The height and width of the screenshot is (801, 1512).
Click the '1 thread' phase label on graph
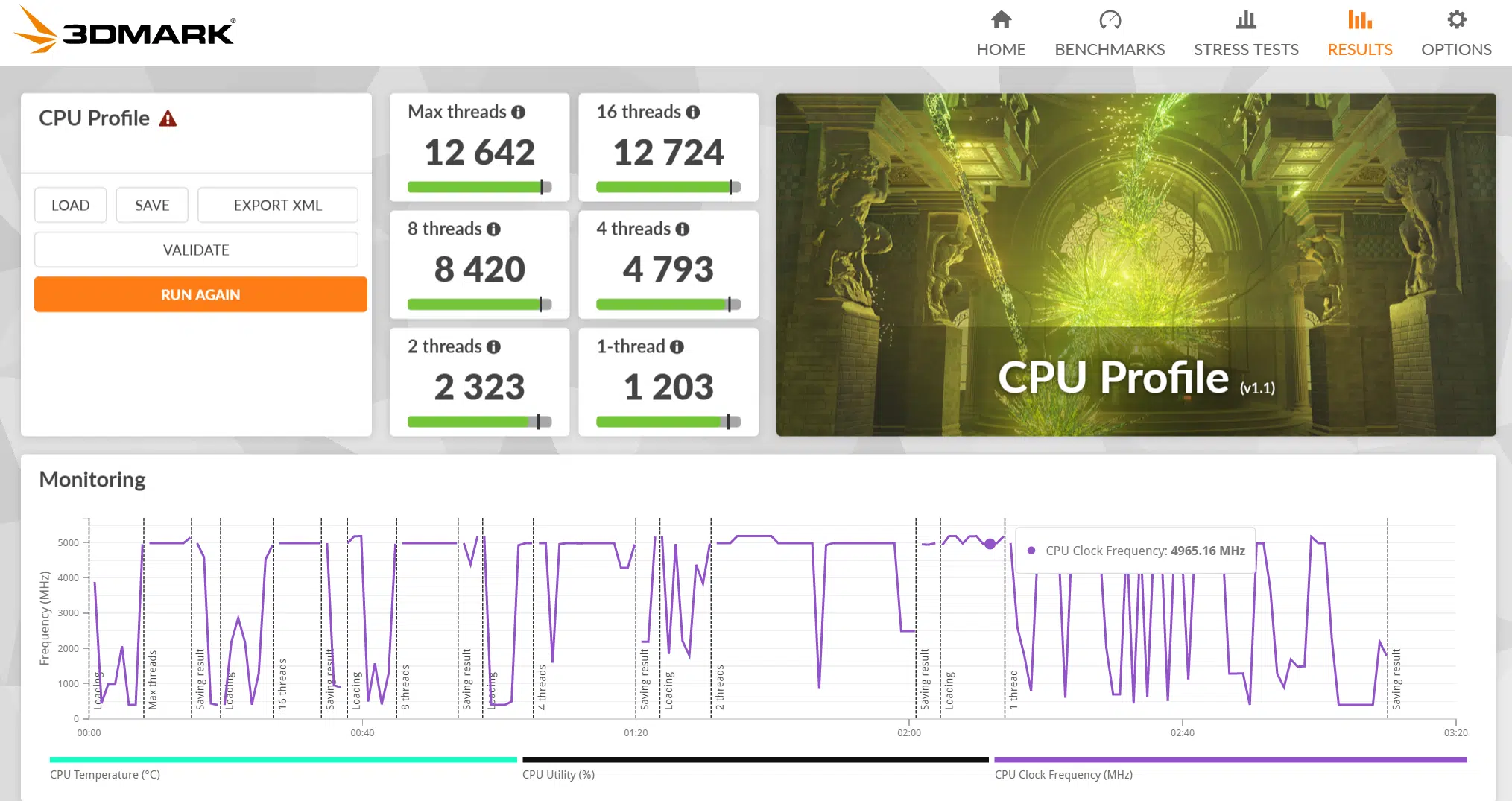pyautogui.click(x=1013, y=689)
